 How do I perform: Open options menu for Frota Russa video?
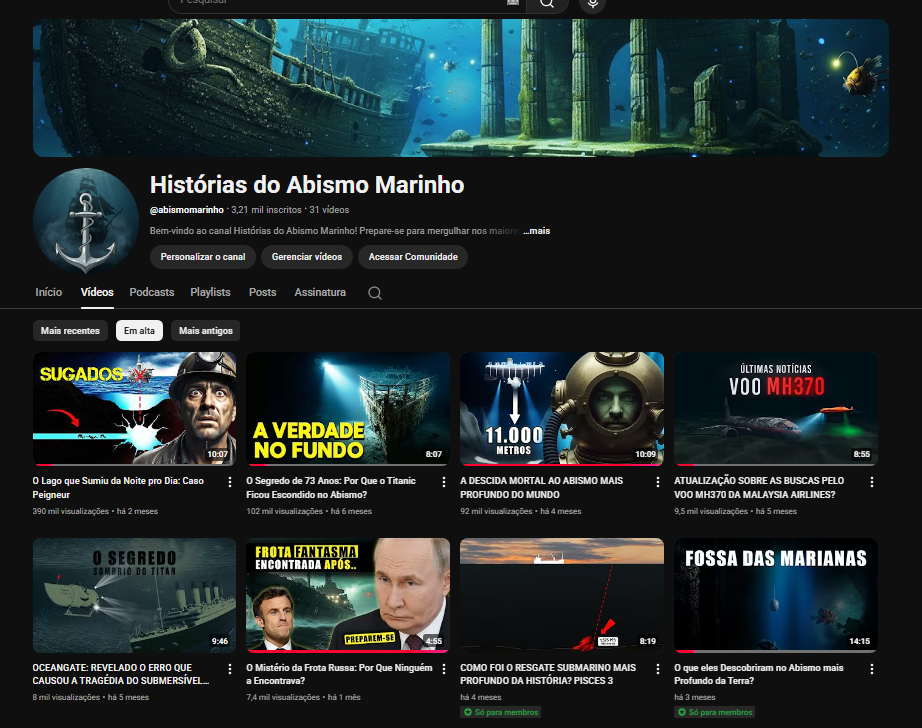coord(443,669)
